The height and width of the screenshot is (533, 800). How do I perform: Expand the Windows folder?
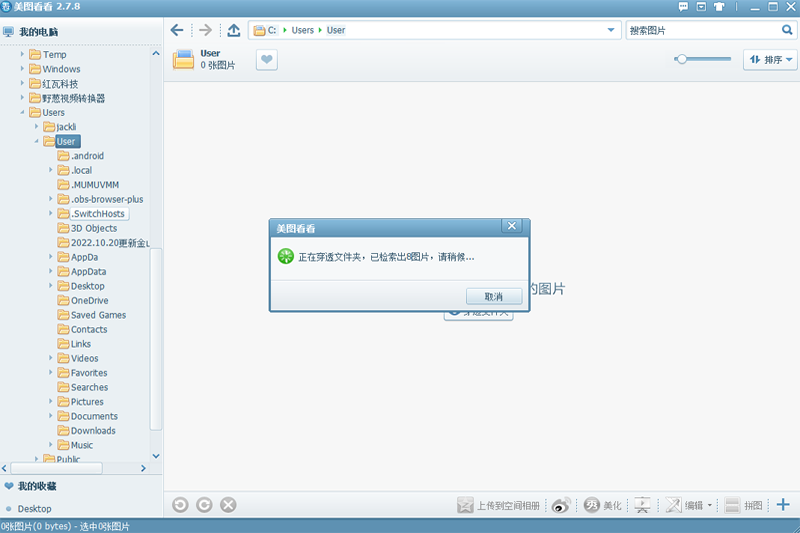click(22, 68)
